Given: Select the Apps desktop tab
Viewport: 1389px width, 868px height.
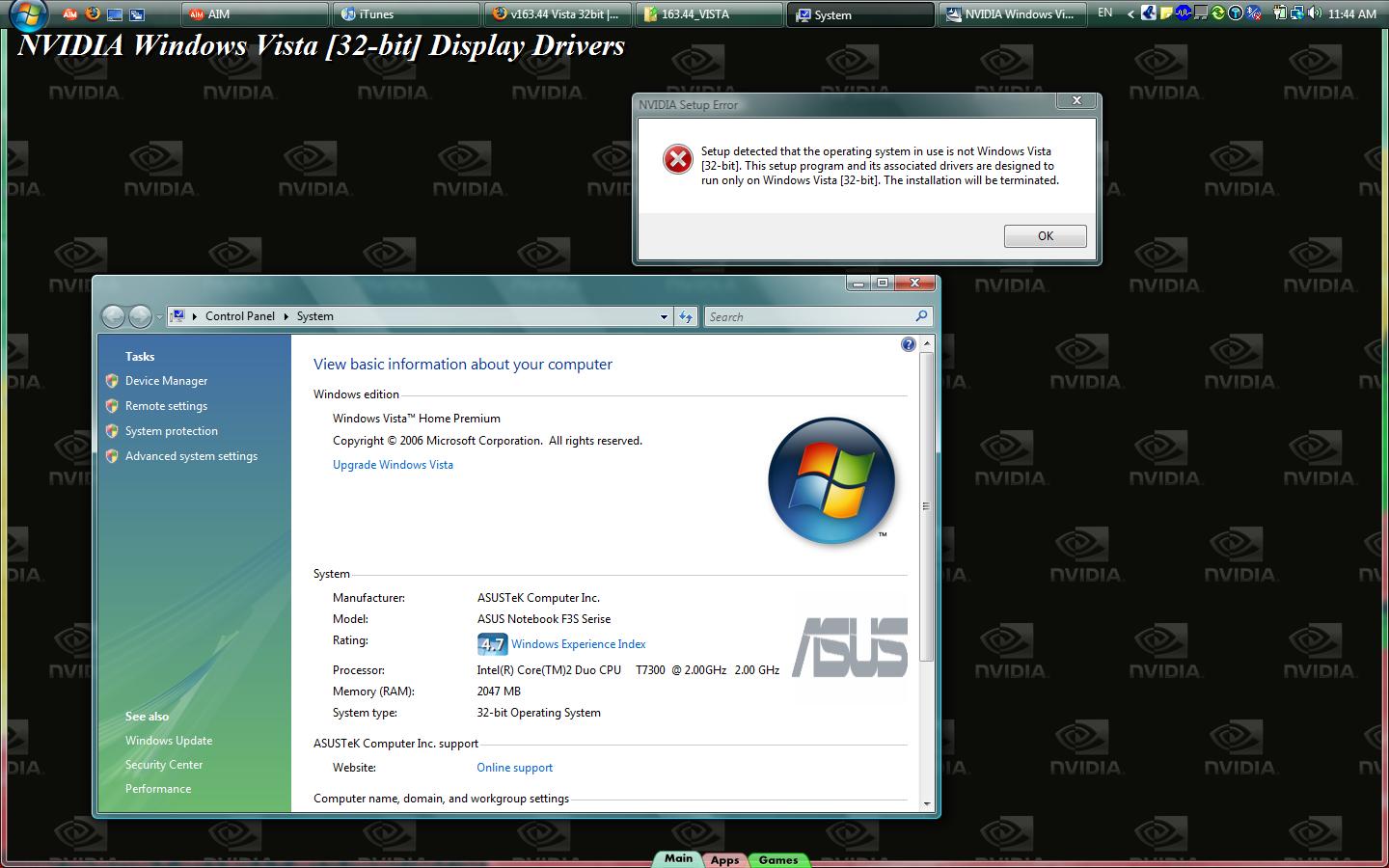Looking at the screenshot, I should pyautogui.click(x=724, y=859).
